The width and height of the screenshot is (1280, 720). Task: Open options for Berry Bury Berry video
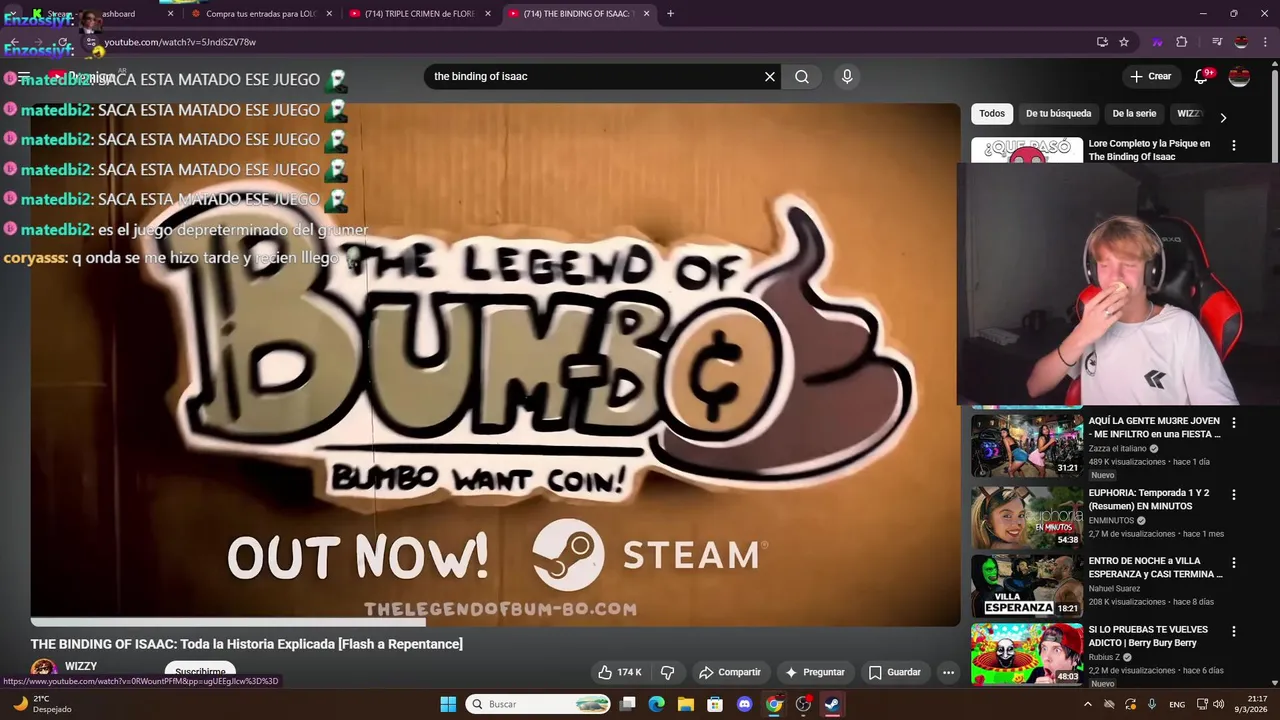[x=1233, y=632]
